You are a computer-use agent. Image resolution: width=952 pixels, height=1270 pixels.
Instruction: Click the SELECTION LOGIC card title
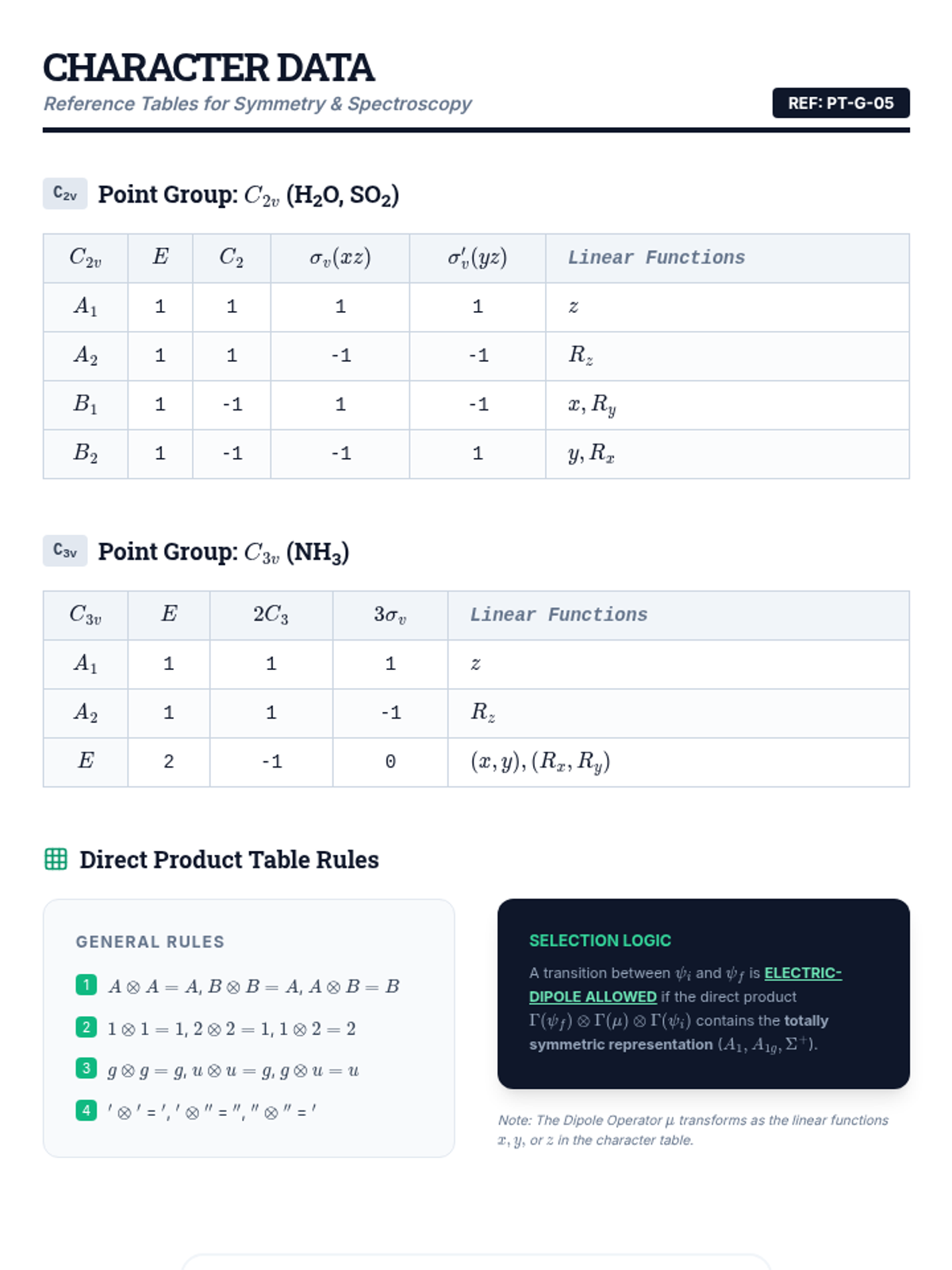point(600,941)
